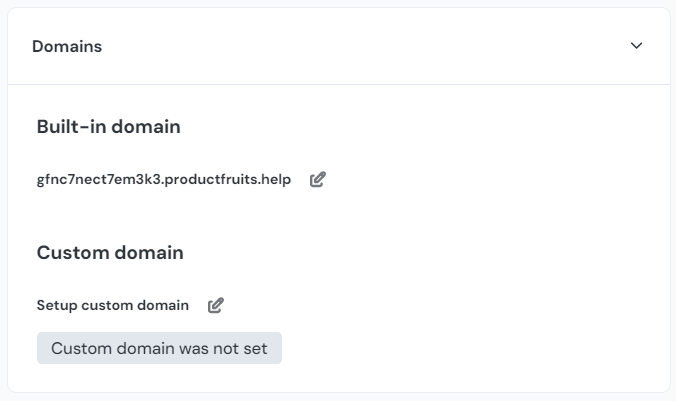This screenshot has width=676, height=401.
Task: Click the edit icon next to Setup custom domain
Action: pos(216,306)
